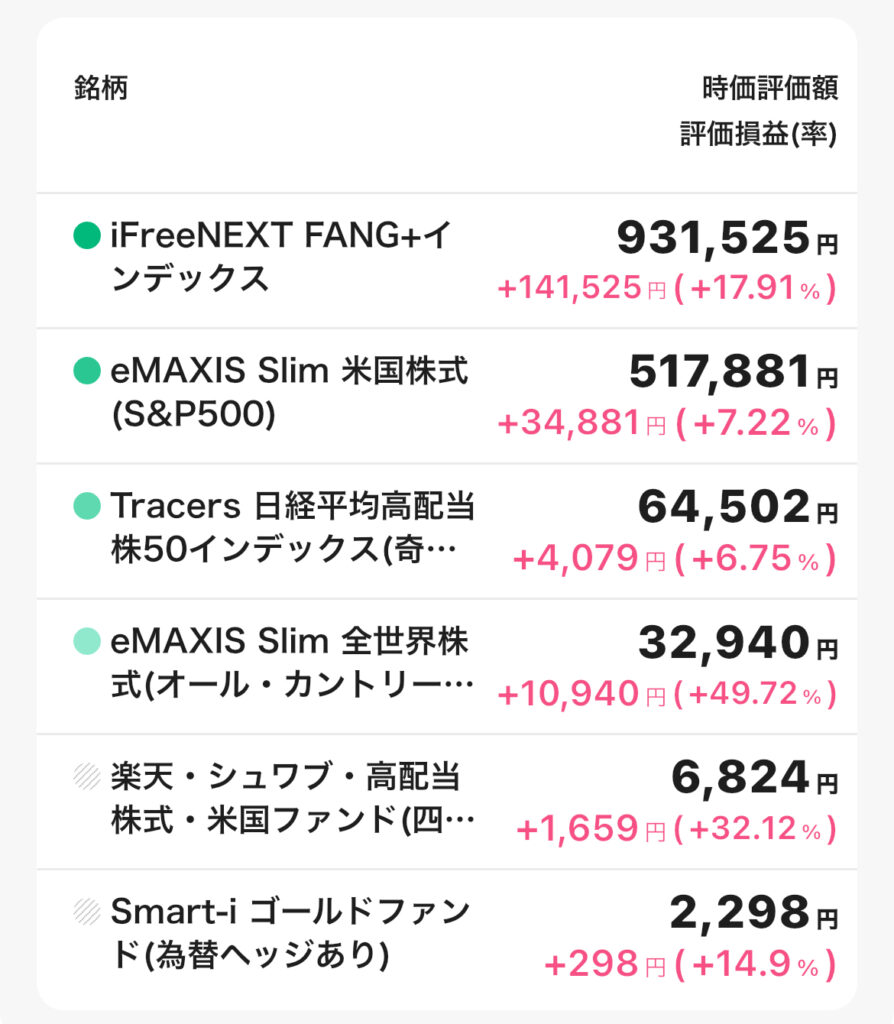Click the hatched gray icon beside 楽天・シュワブ
Image resolution: width=894 pixels, height=1024 pixels.
pos(87,776)
